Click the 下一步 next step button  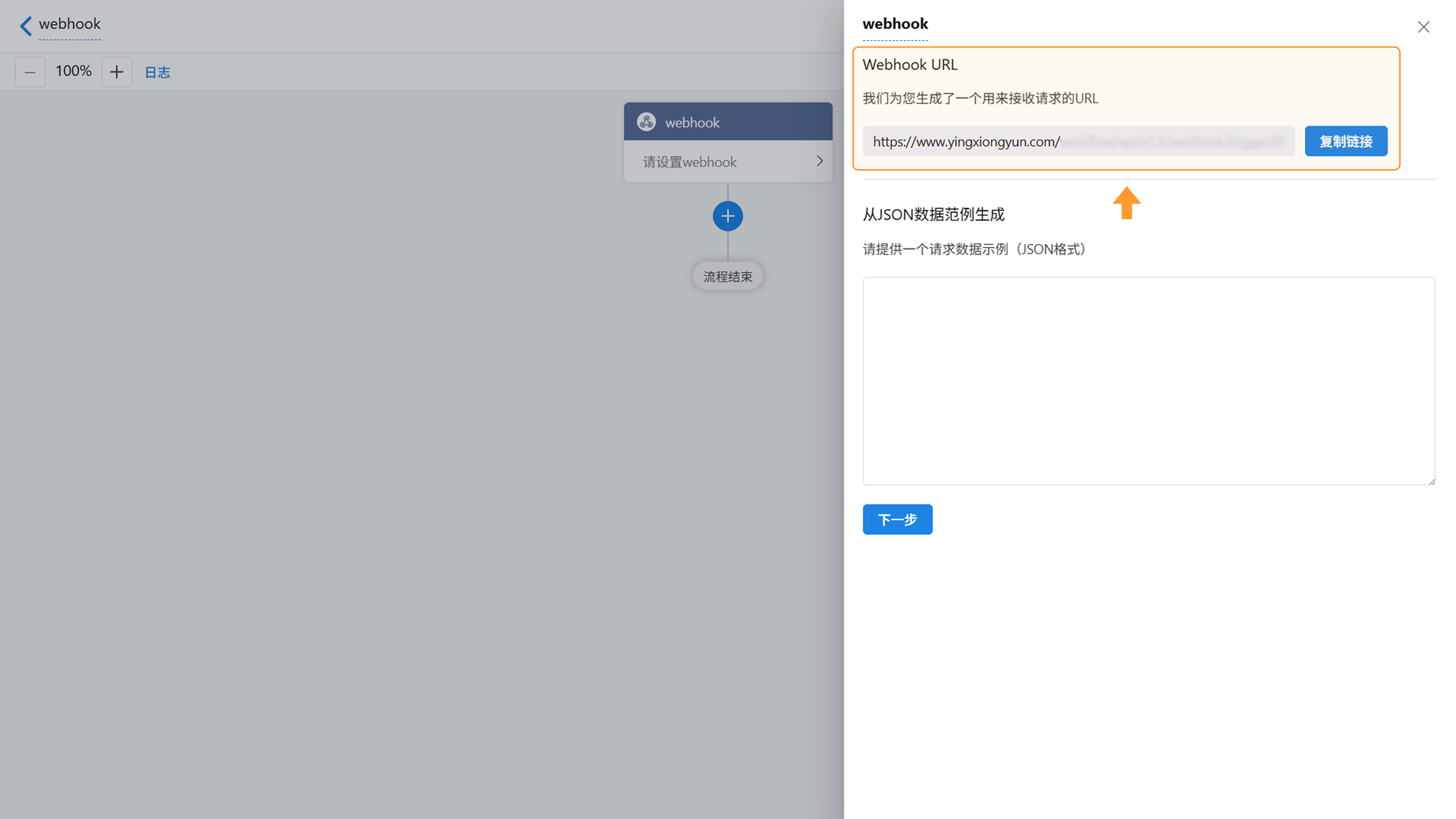coord(897,519)
